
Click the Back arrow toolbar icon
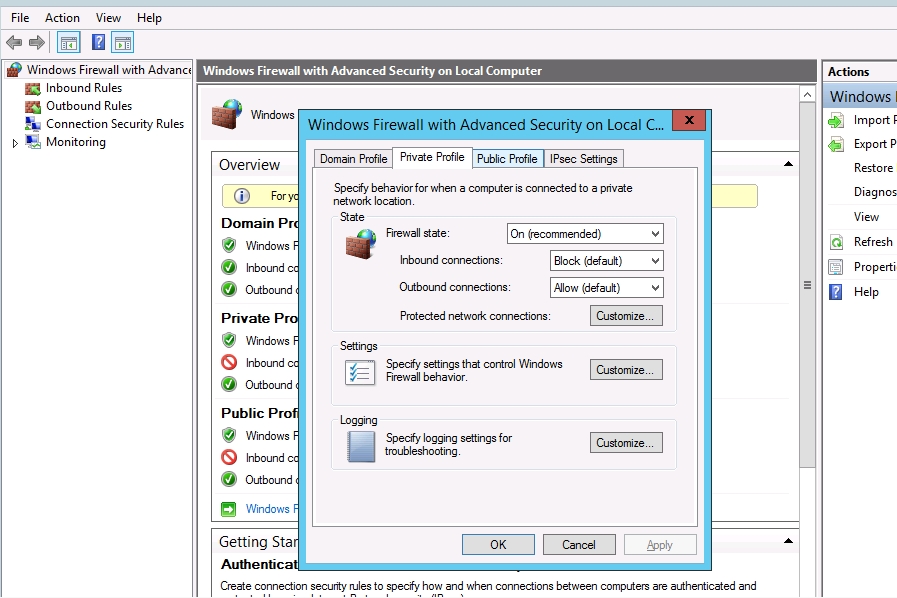pos(14,42)
